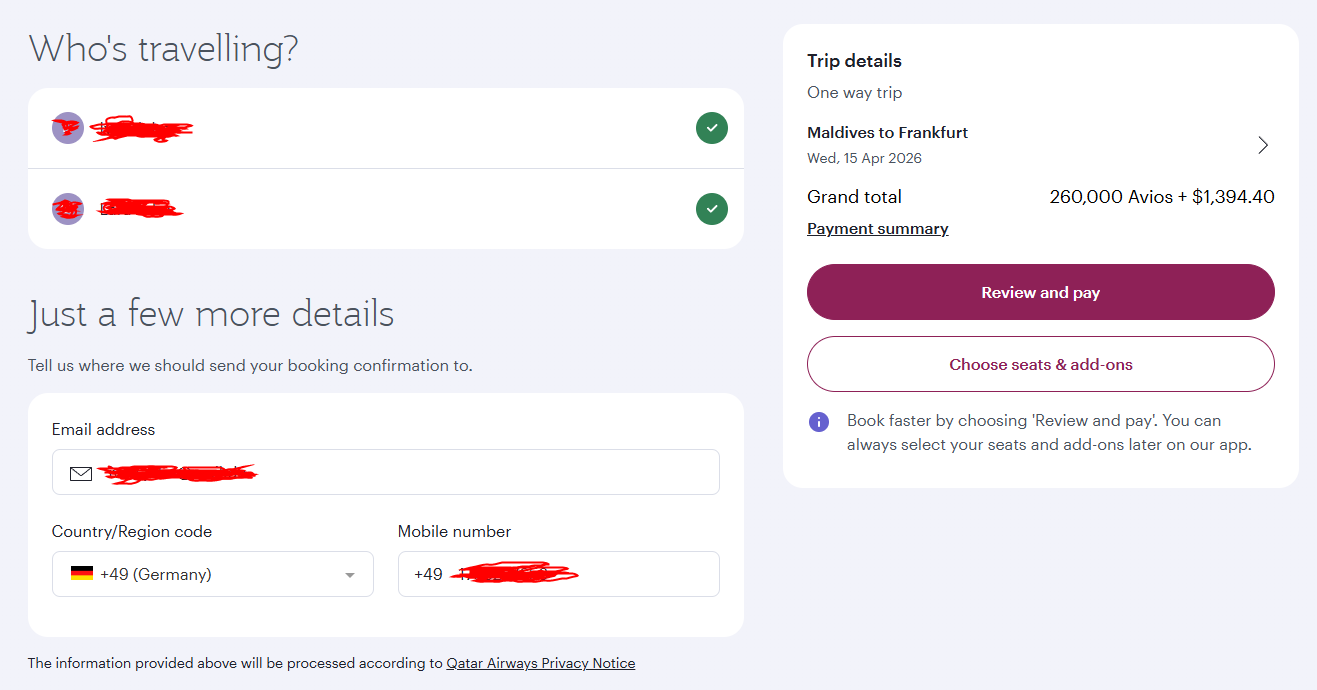Open the Payment summary link
Image resolution: width=1317 pixels, height=690 pixels.
(x=877, y=229)
